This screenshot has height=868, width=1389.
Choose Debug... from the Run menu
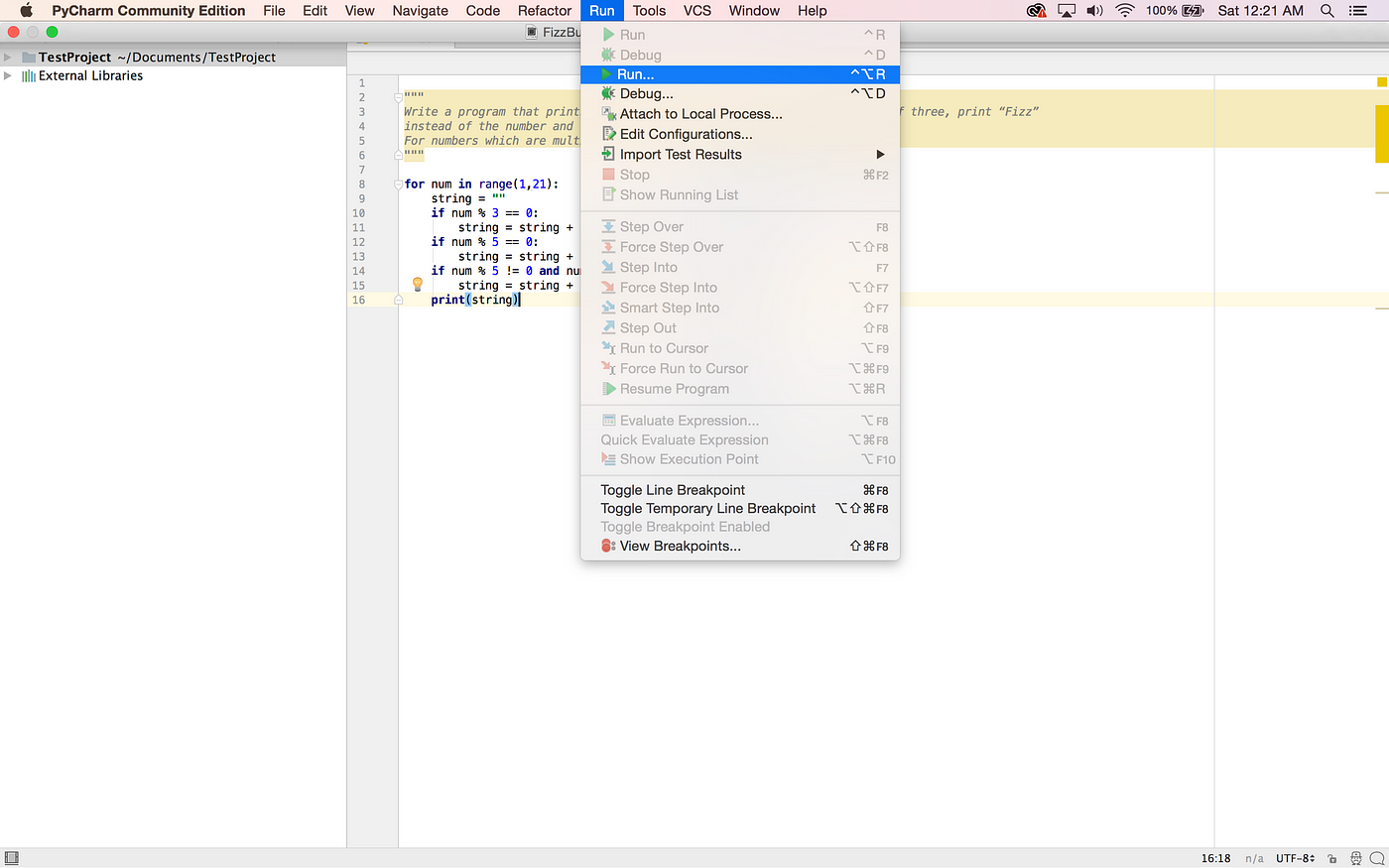tap(740, 93)
